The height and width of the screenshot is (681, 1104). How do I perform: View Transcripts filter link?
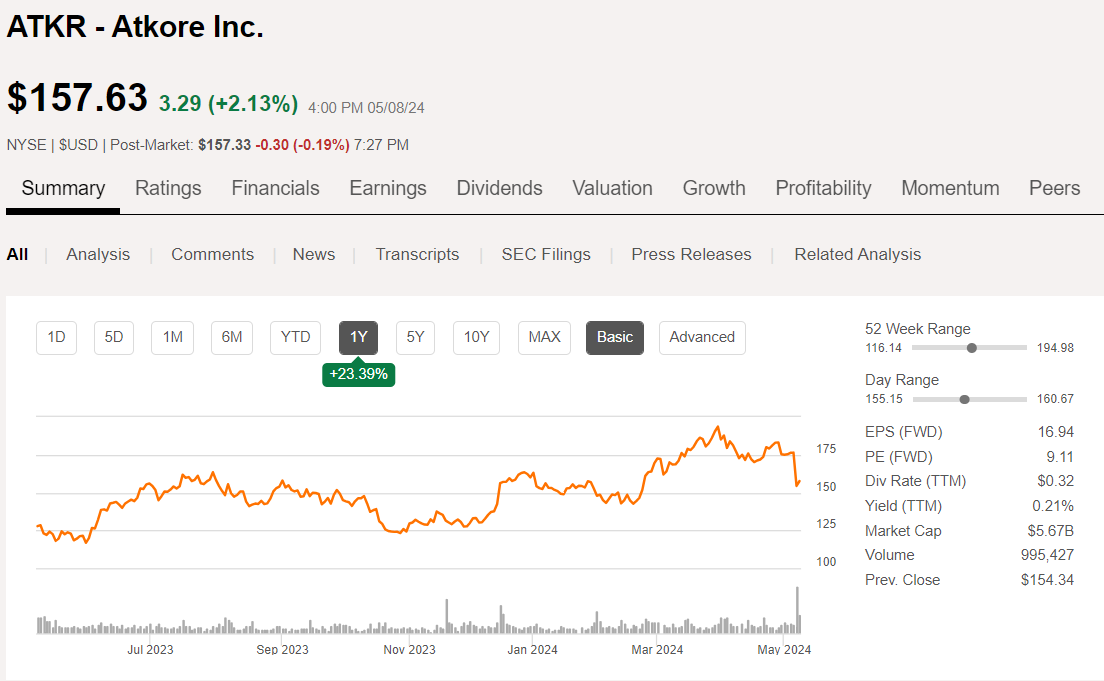pyautogui.click(x=417, y=254)
